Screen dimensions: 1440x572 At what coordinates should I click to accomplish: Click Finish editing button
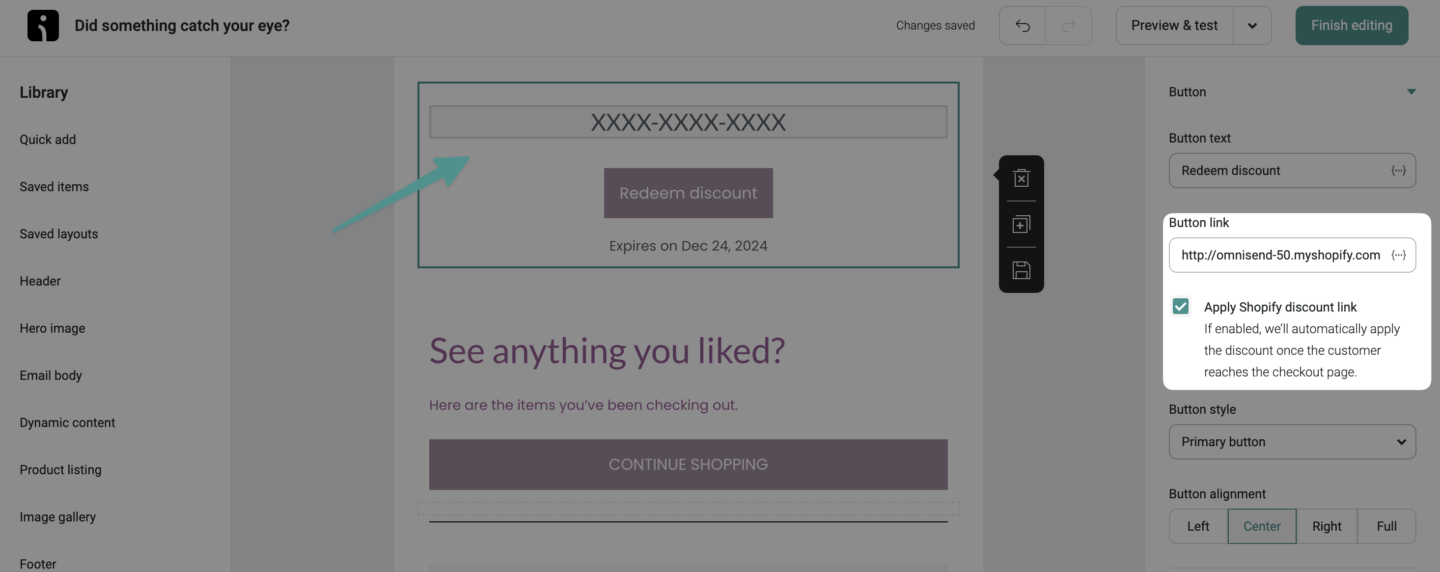coord(1351,26)
